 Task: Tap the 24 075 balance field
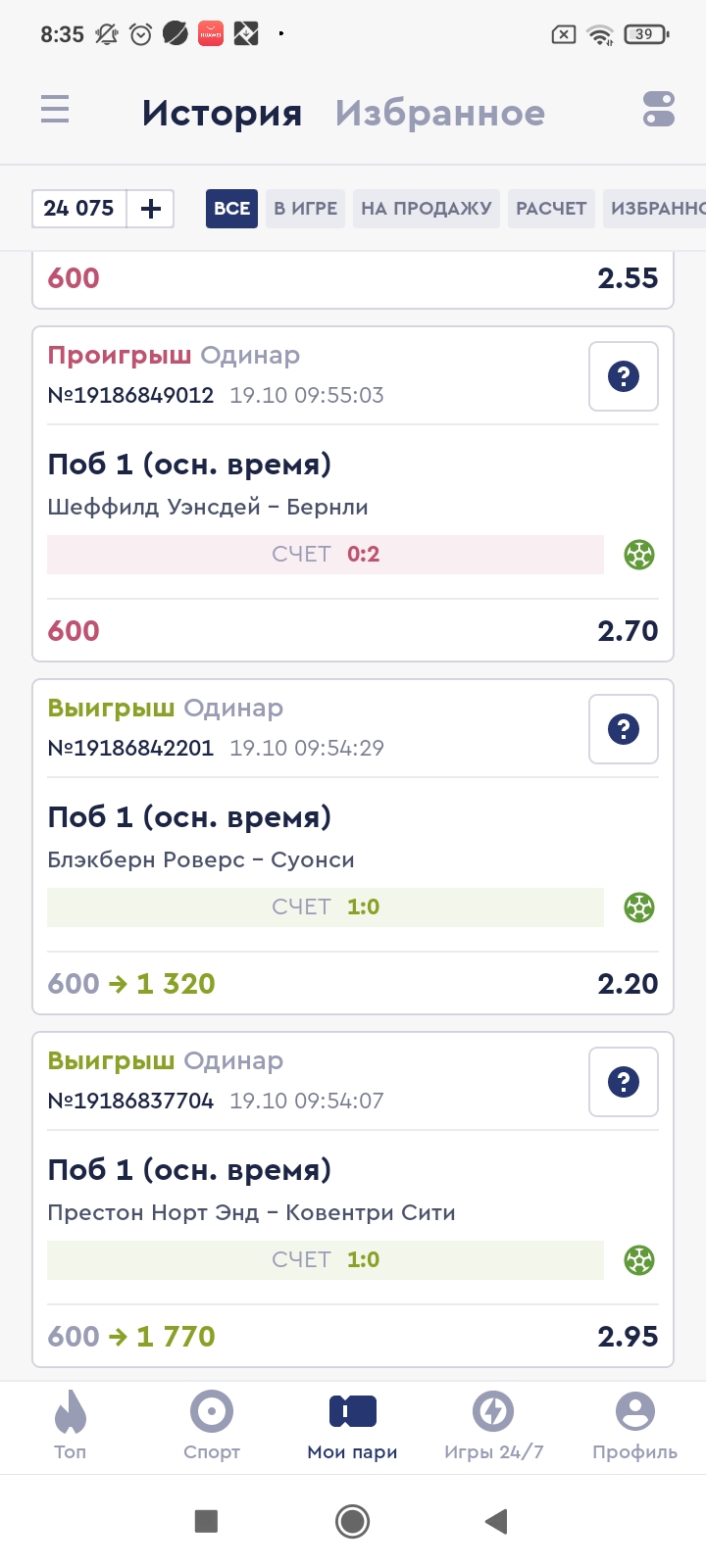pyautogui.click(x=79, y=209)
